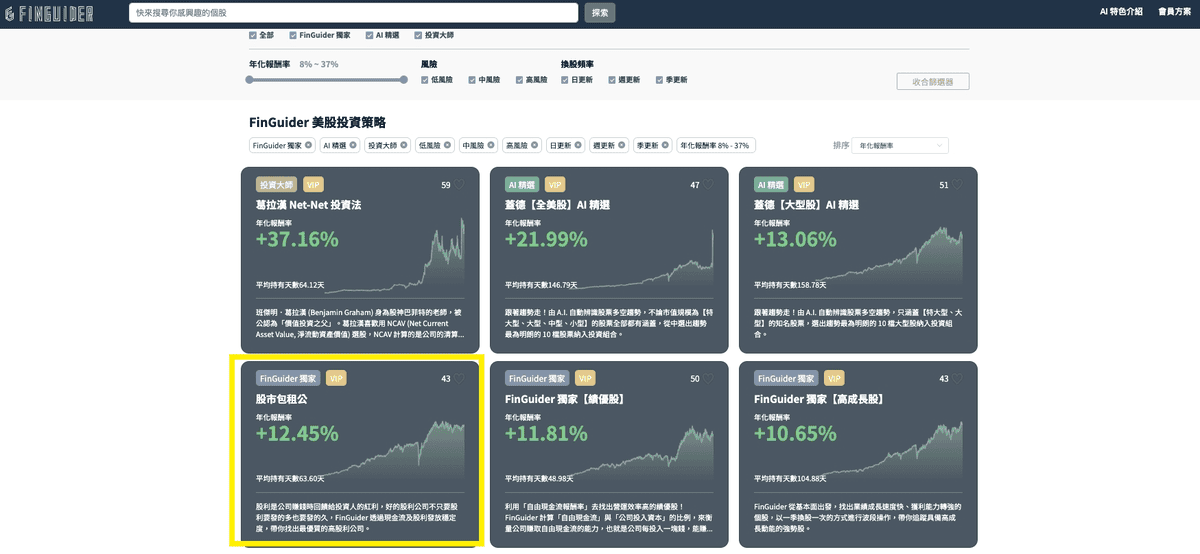Screen dimensions: 1200x554
Task: Open 會員方案 in top navigation
Action: point(1174,12)
